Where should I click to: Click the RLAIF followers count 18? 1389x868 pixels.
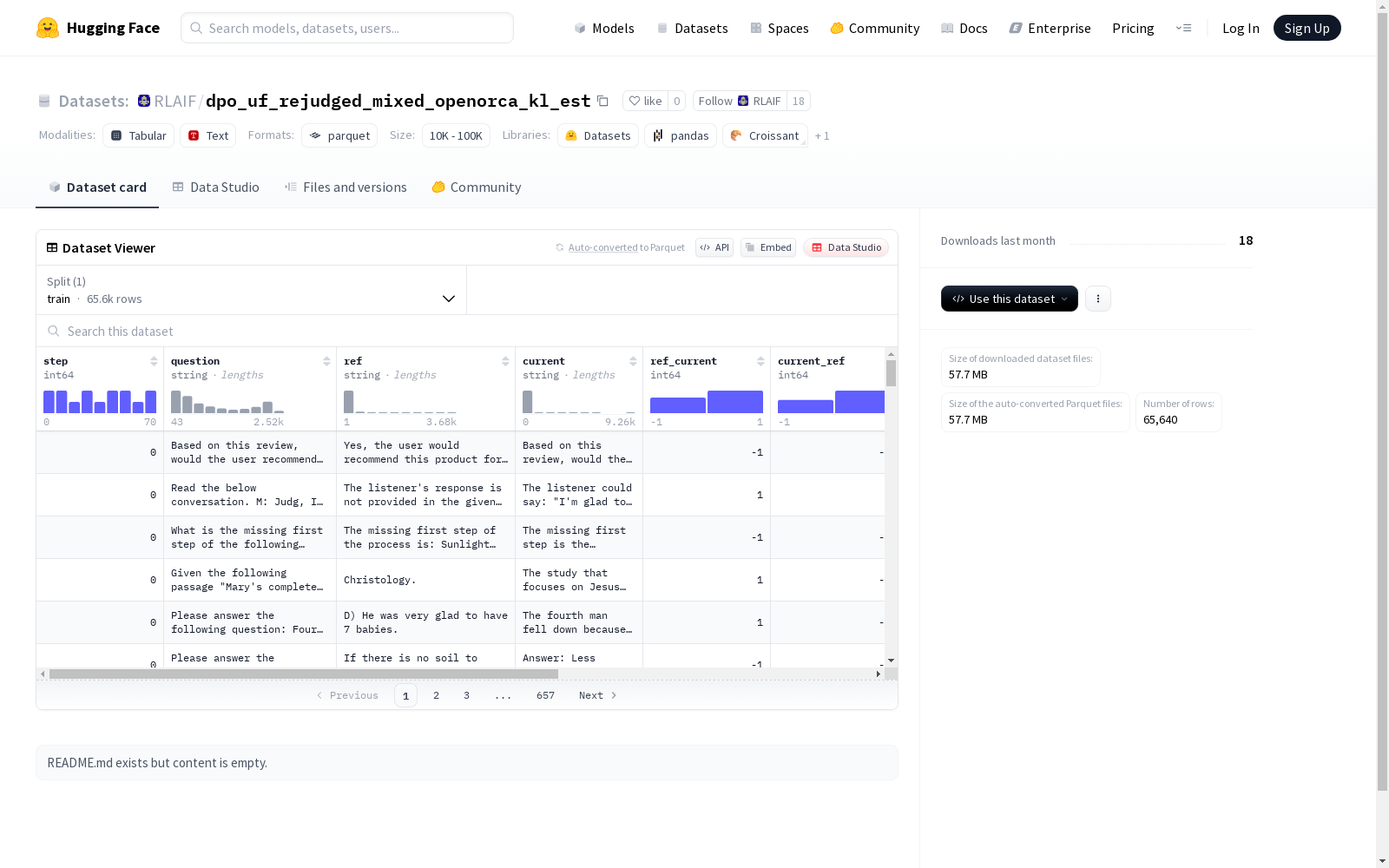(x=799, y=101)
